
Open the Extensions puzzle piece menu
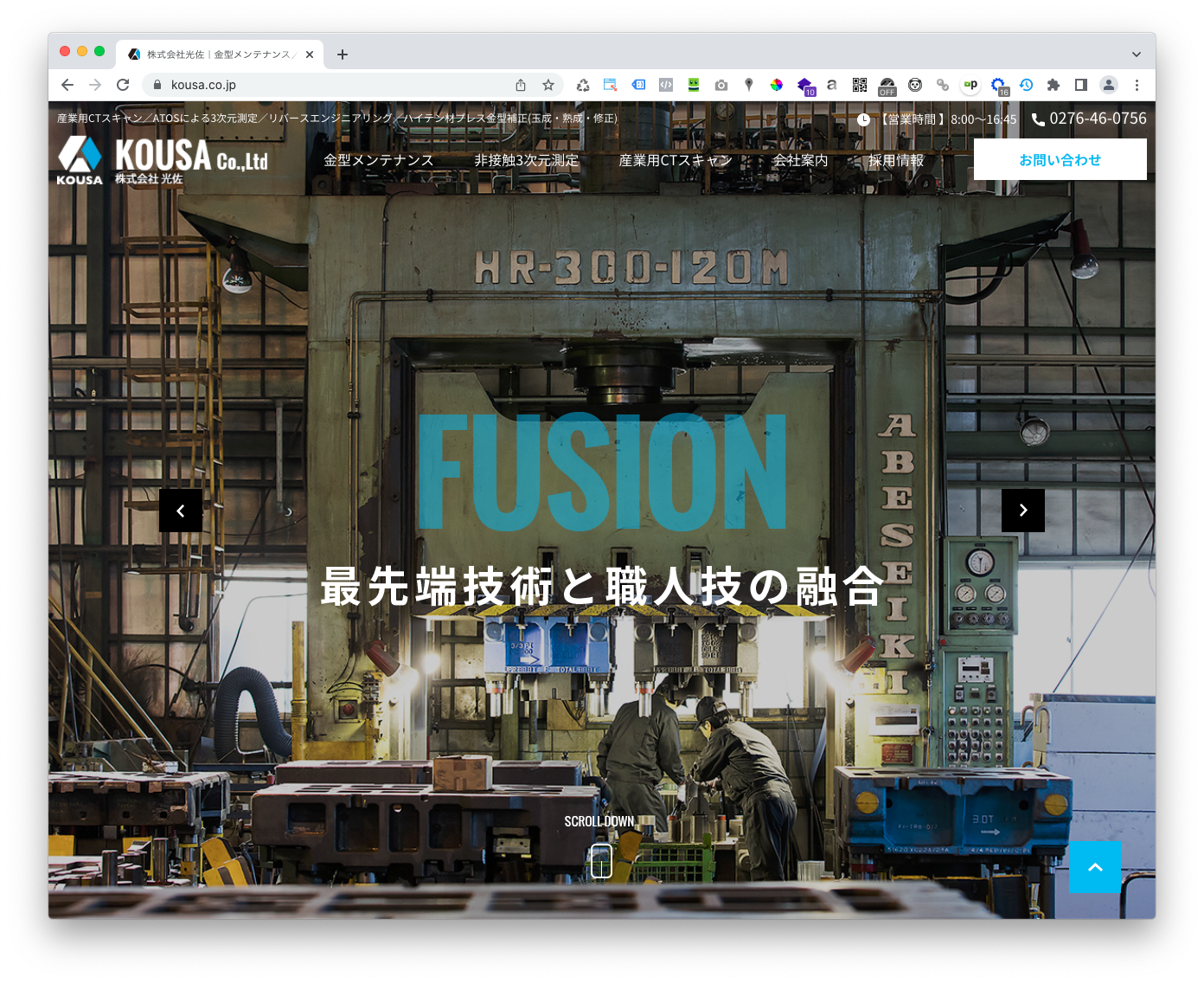tap(1053, 85)
